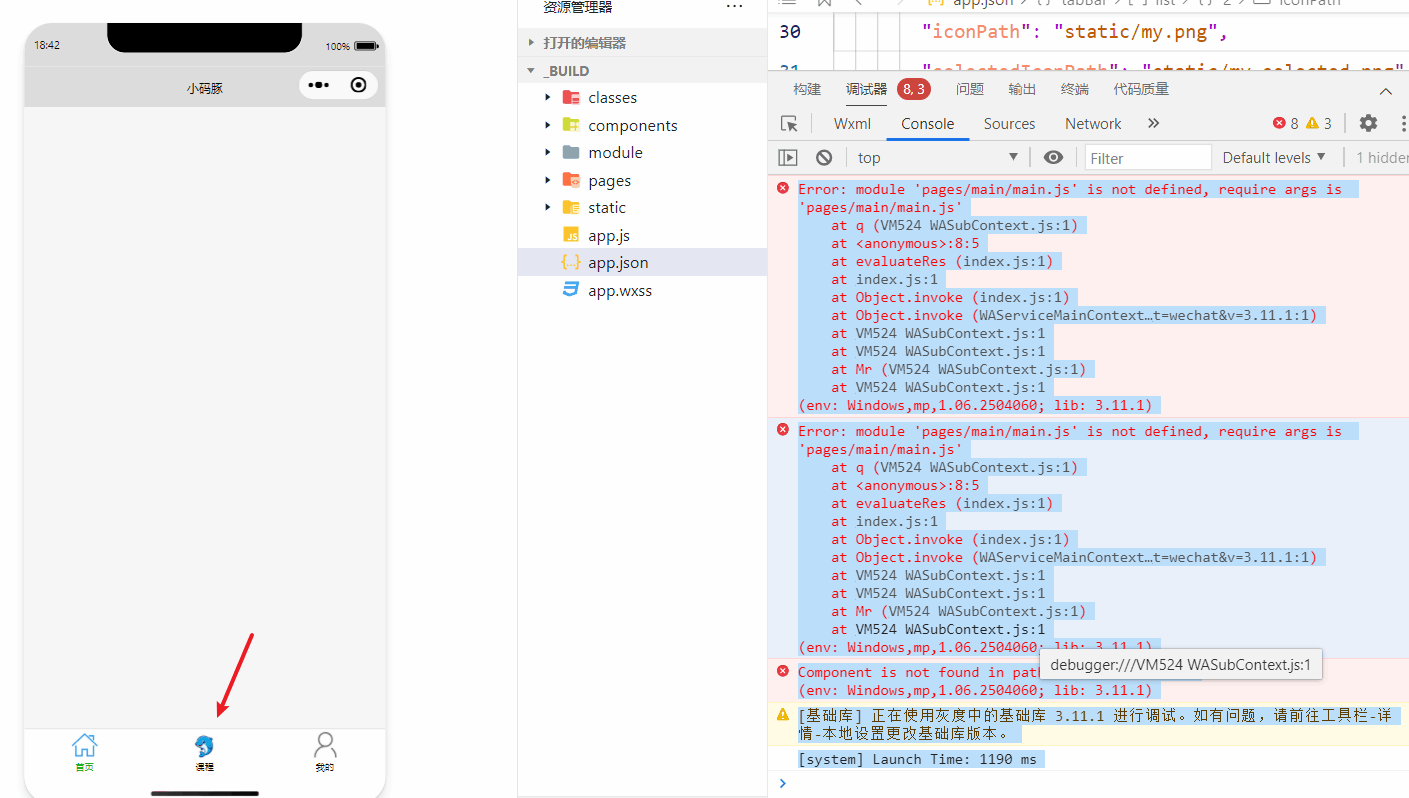Tap the home tab bar icon

85,746
